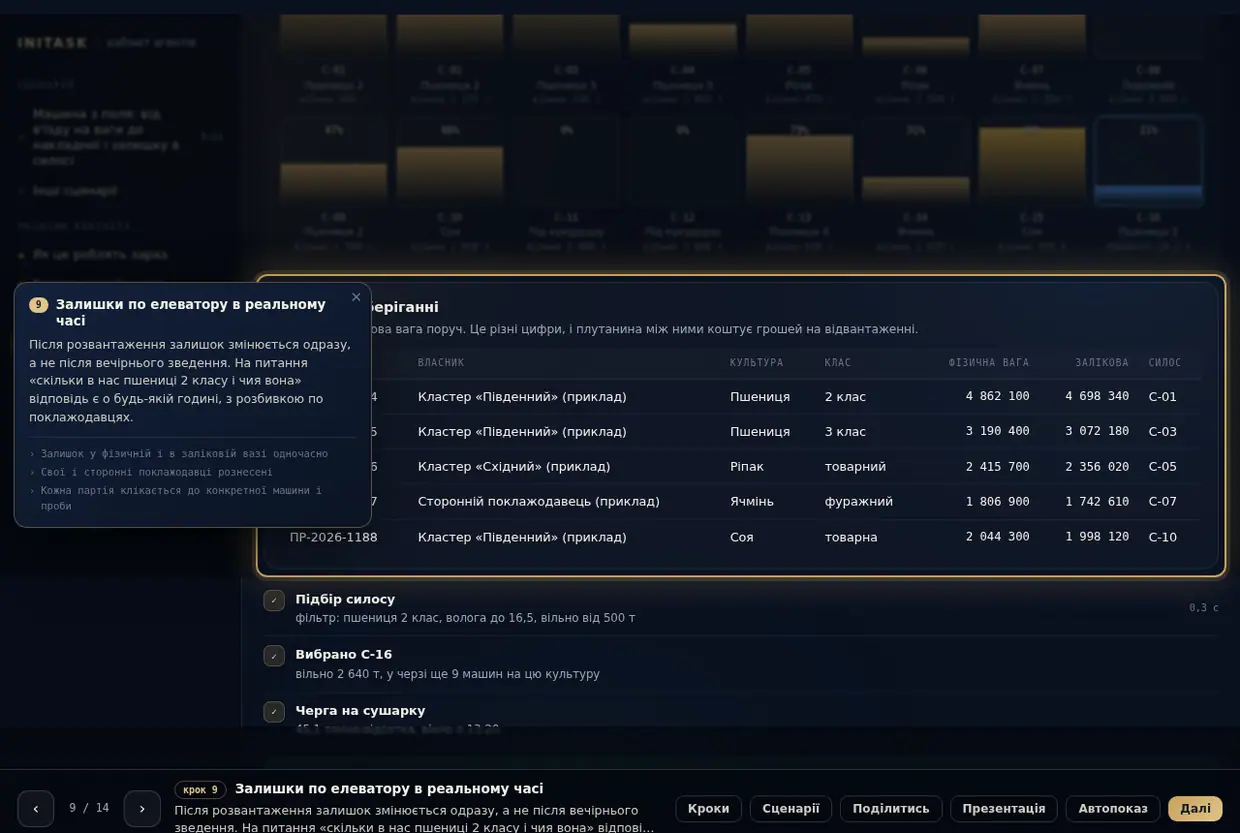The image size is (1240, 833).
Task: Click the Ріпак culture cell
Action: [746, 467]
